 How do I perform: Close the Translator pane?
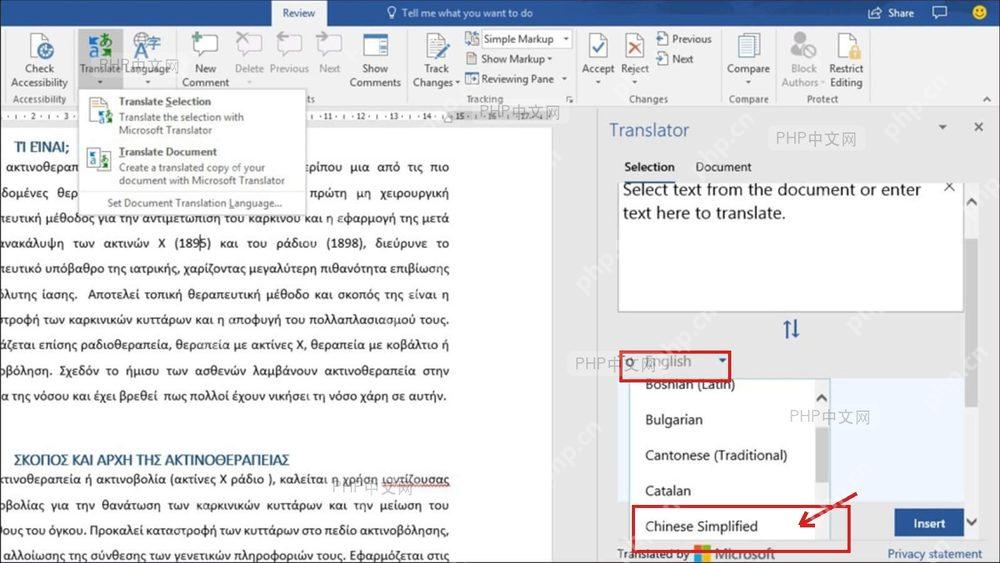click(979, 128)
